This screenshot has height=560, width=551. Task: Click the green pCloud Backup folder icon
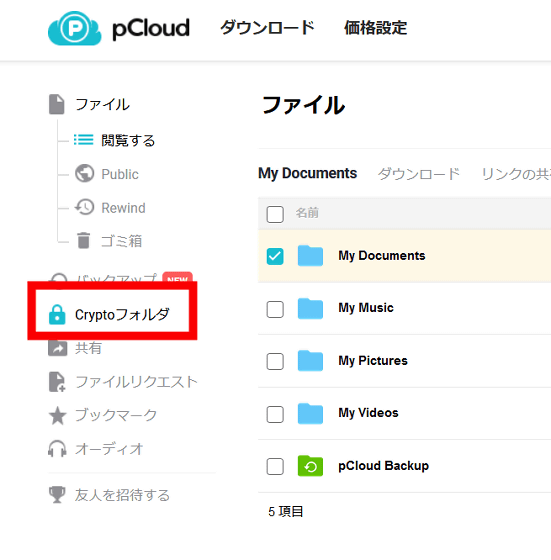tap(310, 466)
